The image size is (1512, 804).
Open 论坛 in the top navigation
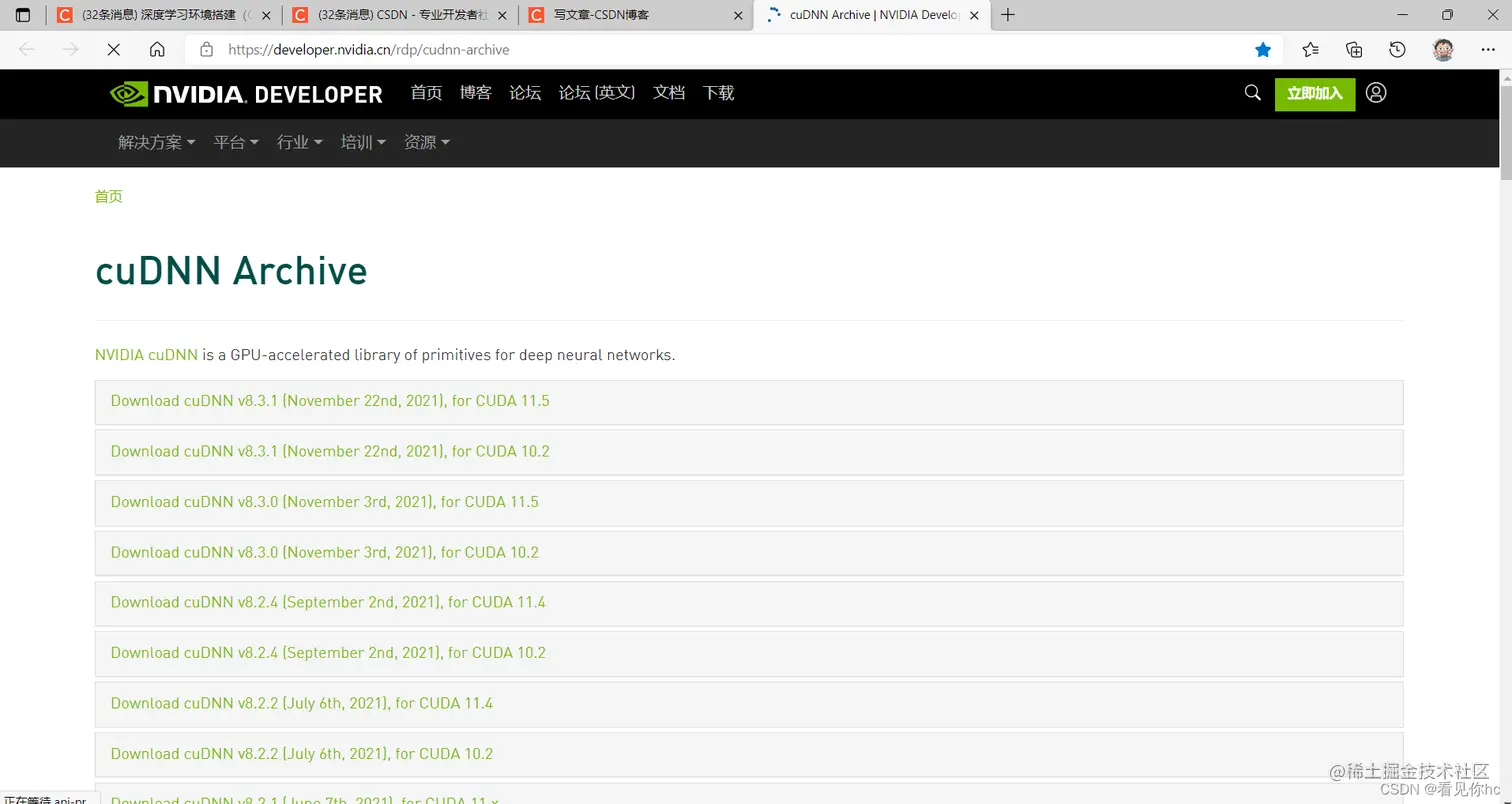pos(525,93)
